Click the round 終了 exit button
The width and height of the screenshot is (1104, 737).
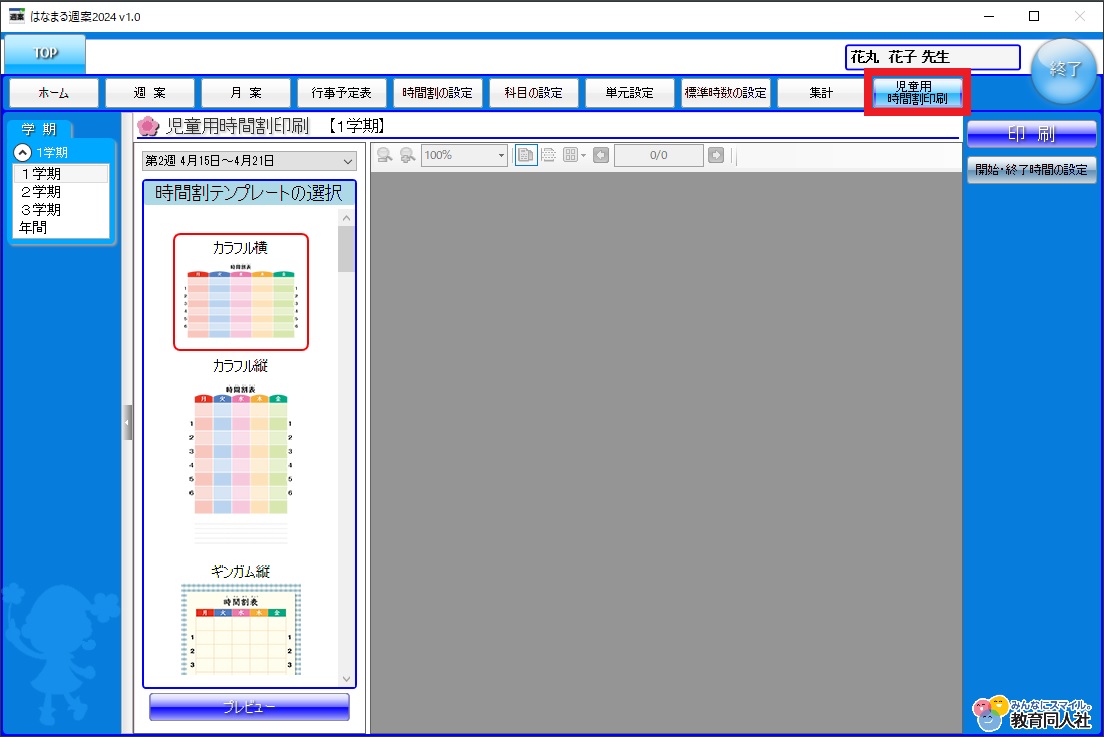(1064, 69)
